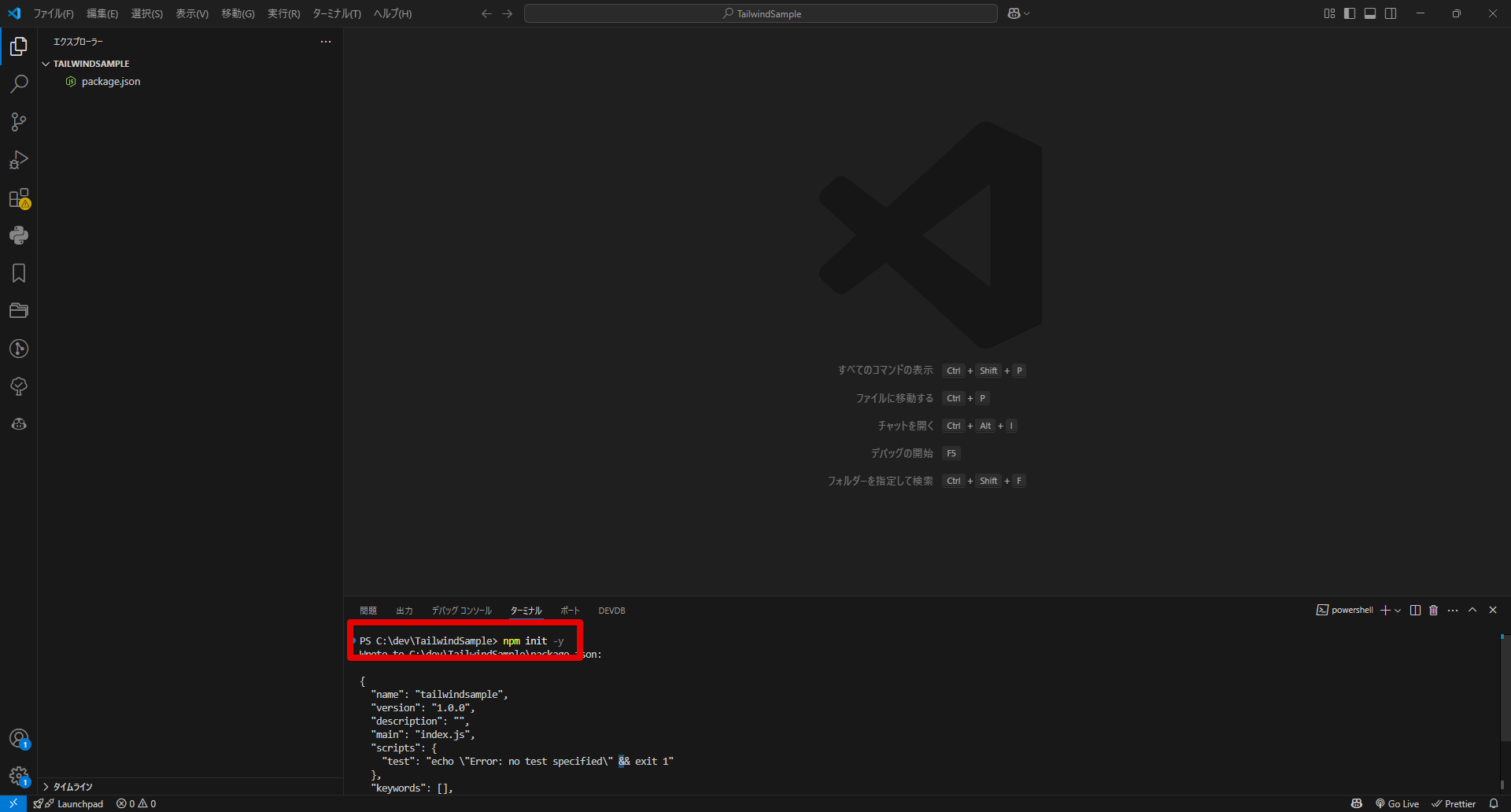Open the 編集(E) menu
This screenshot has width=1511, height=812.
pyautogui.click(x=102, y=13)
